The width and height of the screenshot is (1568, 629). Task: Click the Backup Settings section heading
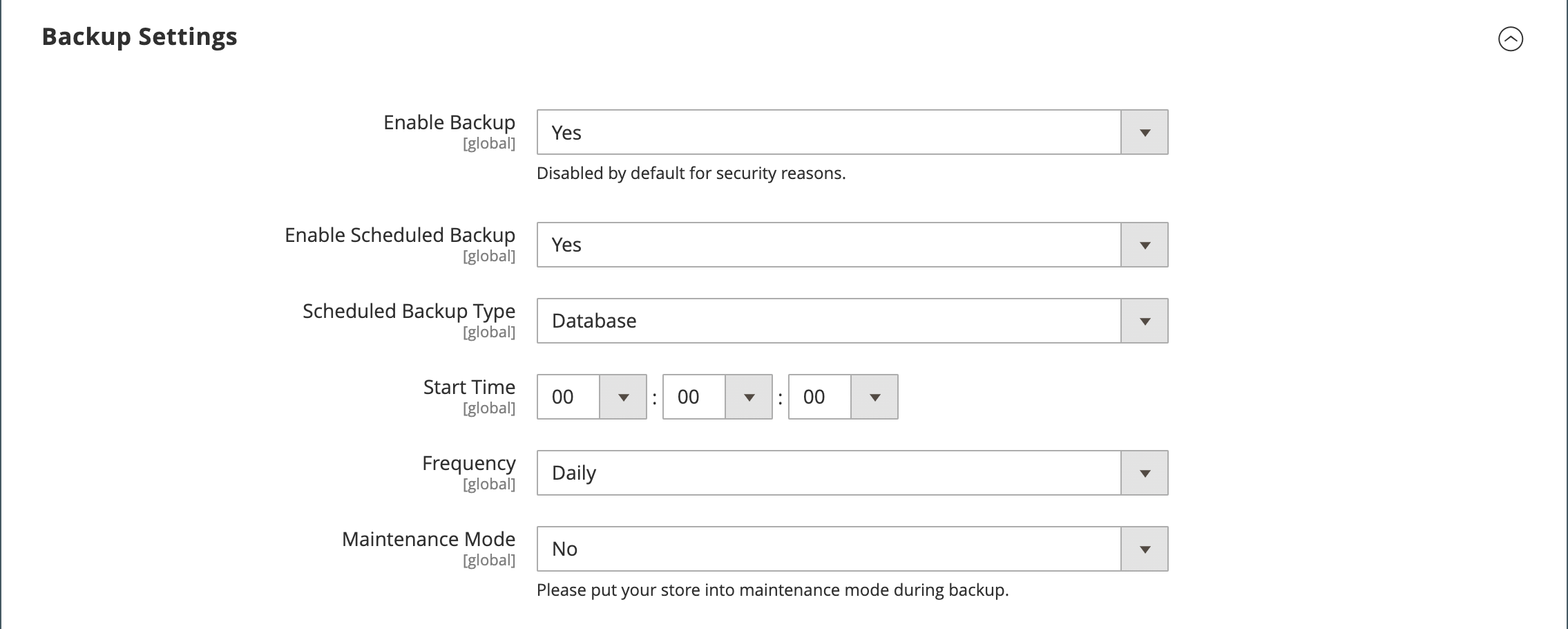[x=140, y=37]
